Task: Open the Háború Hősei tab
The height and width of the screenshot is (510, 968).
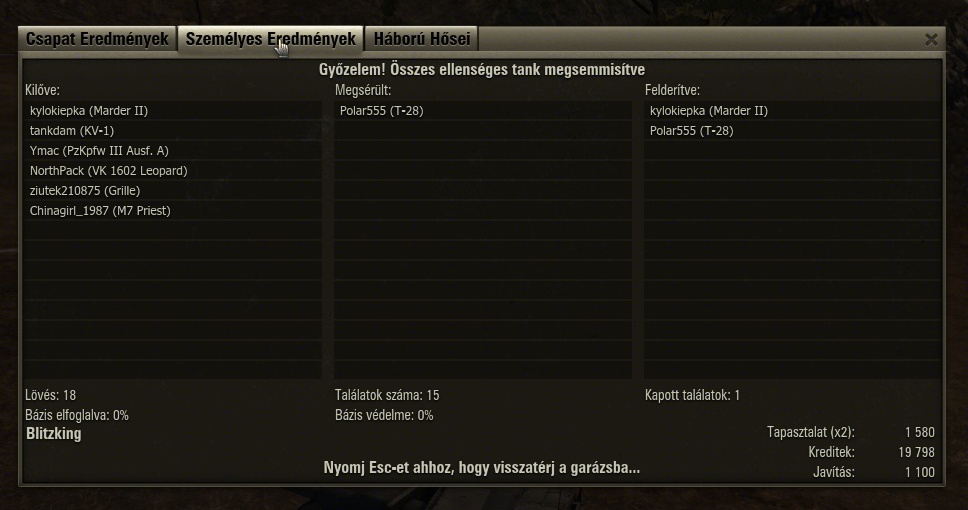Action: 422,39
